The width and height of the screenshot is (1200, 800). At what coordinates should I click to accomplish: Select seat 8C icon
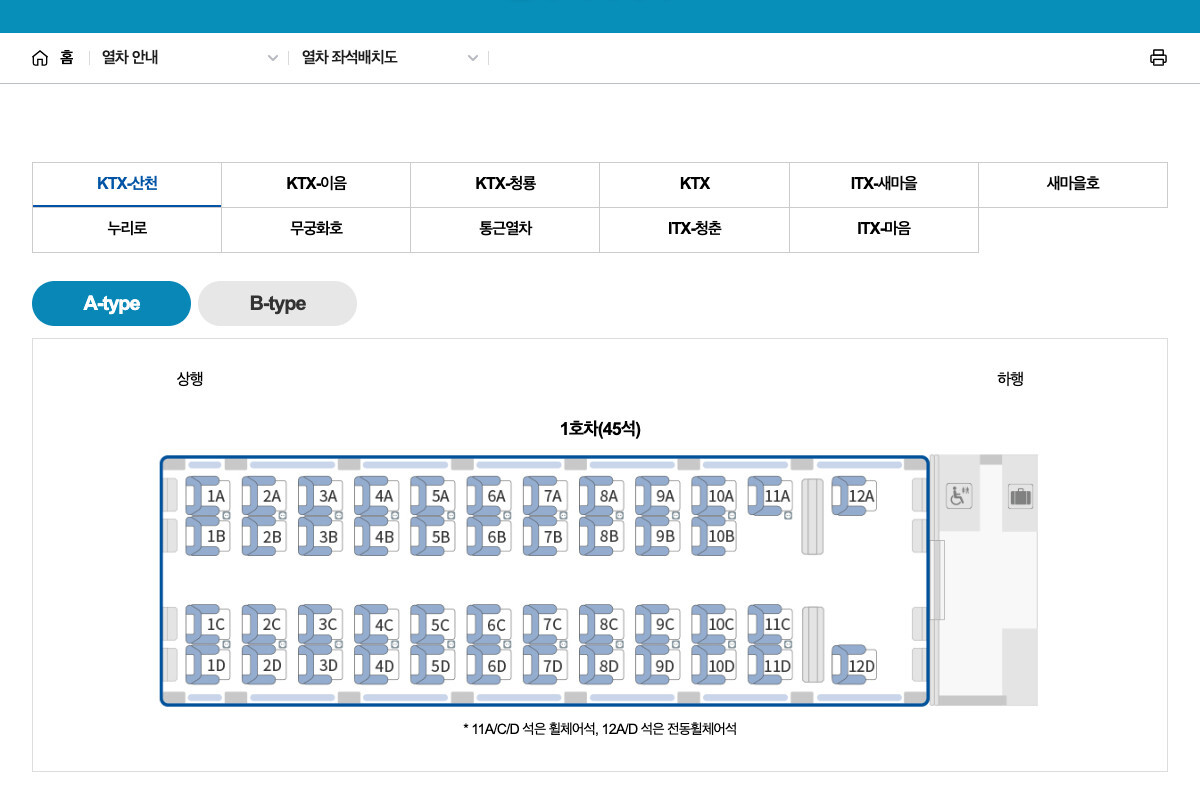click(x=601, y=623)
